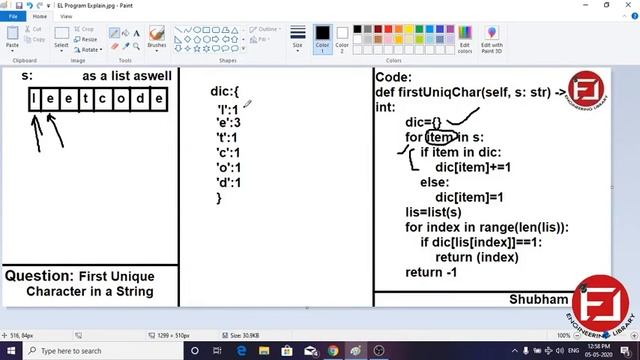Click the Windows search box

tap(103, 351)
